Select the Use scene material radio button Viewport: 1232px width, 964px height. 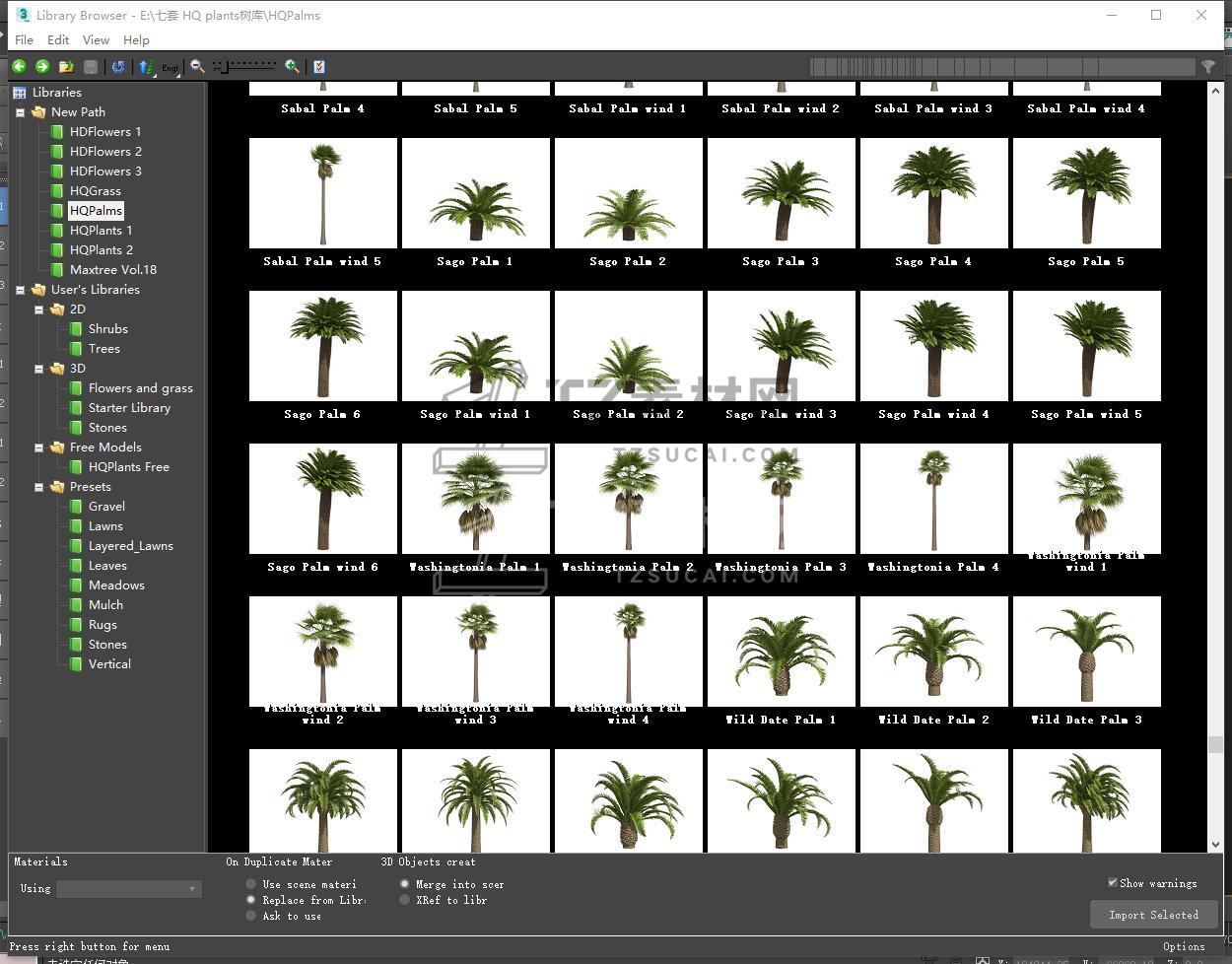click(x=251, y=884)
